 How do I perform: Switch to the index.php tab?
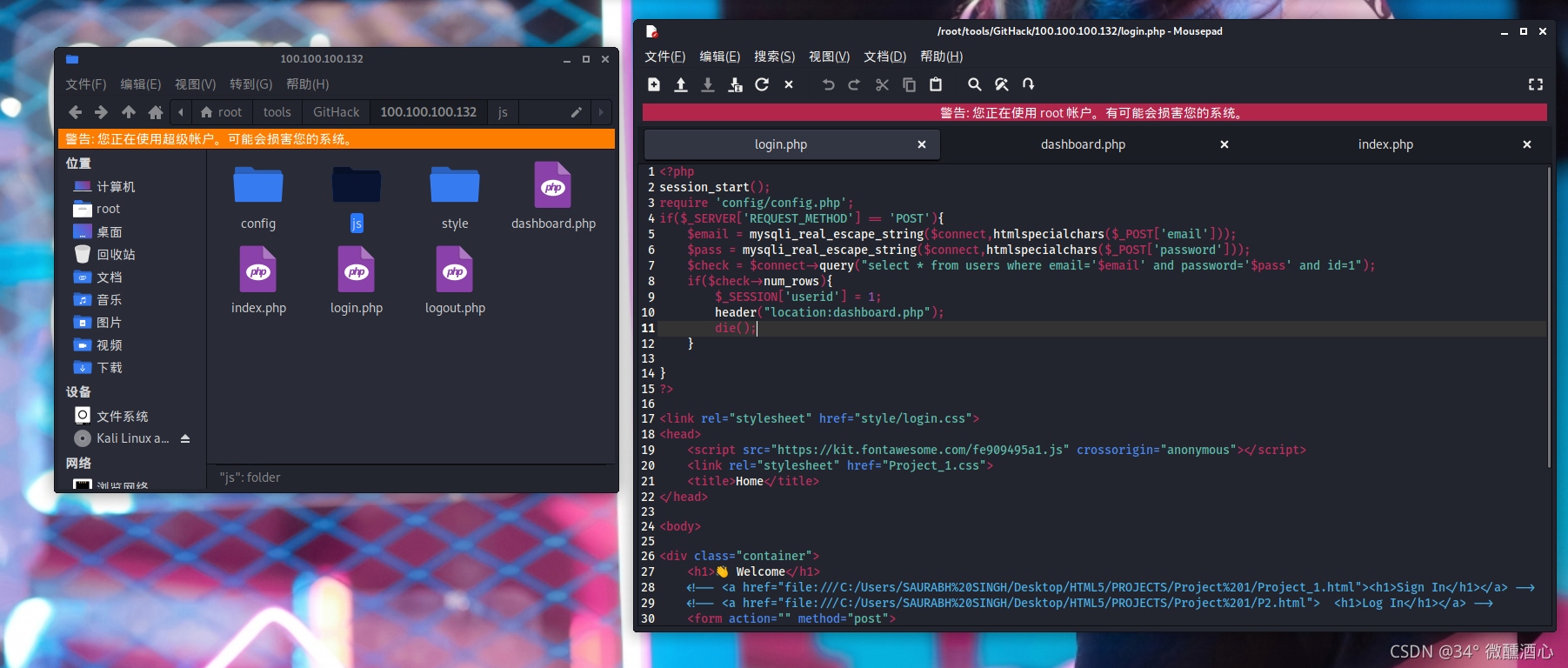click(x=1385, y=144)
